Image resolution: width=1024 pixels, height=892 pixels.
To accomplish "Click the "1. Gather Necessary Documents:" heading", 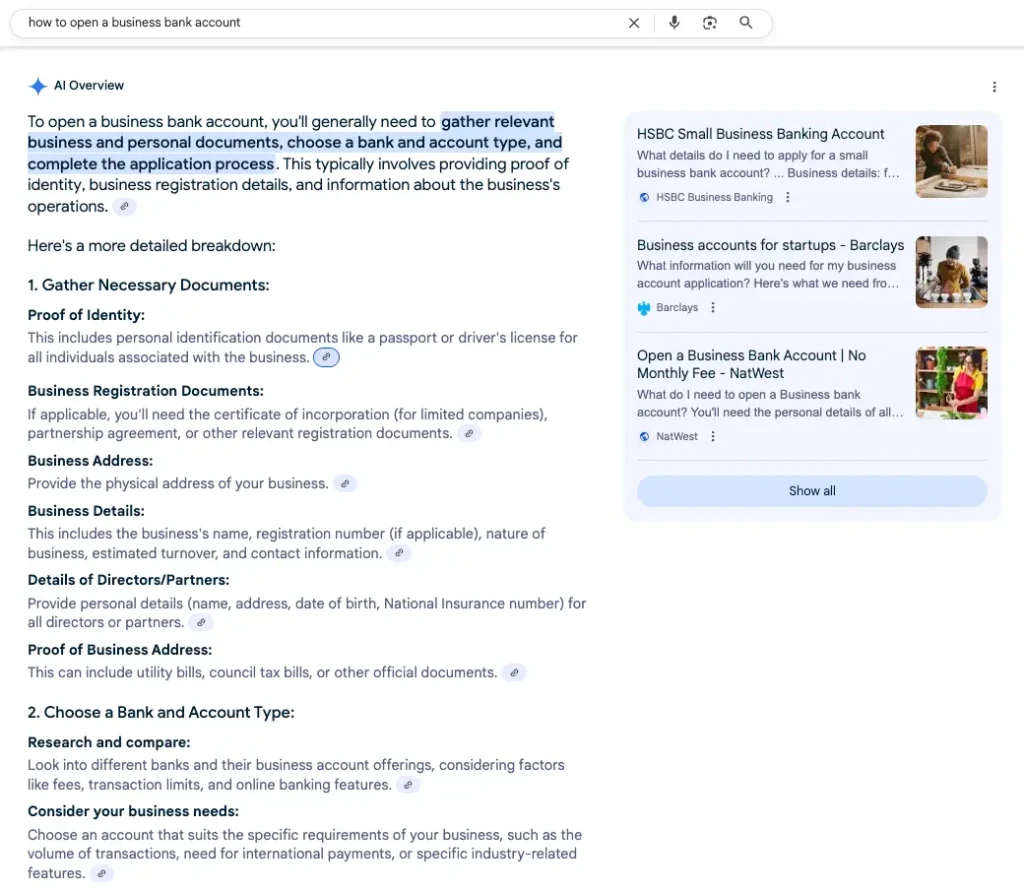I will click(x=148, y=285).
